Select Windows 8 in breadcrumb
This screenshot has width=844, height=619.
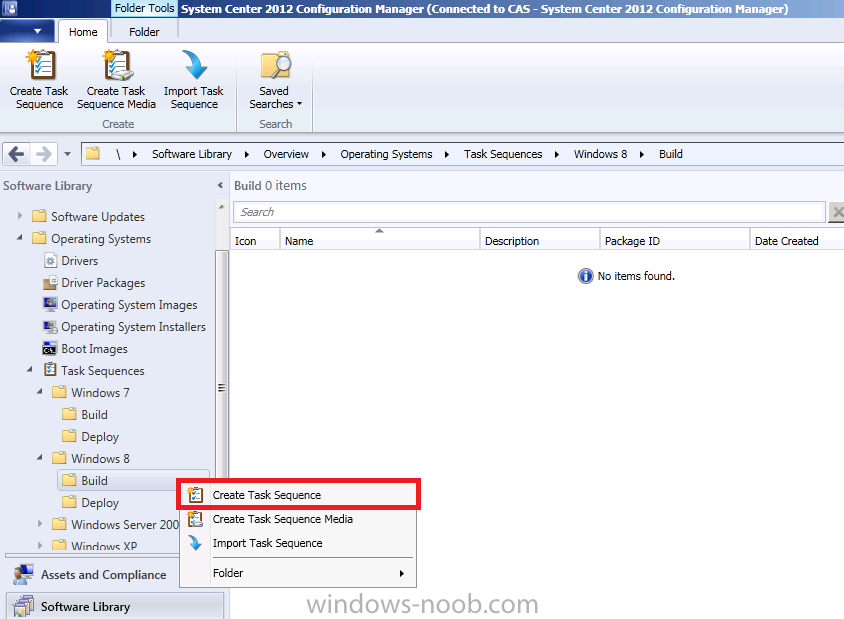coord(600,154)
